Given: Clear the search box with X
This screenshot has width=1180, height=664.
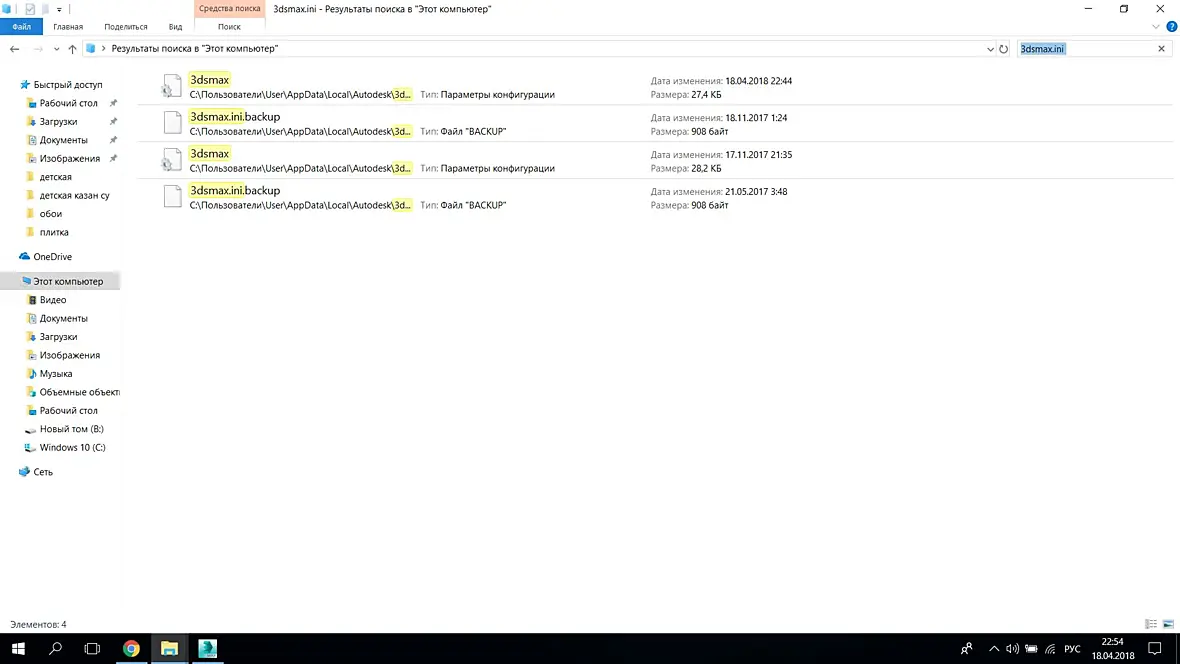Looking at the screenshot, I should (x=1161, y=49).
